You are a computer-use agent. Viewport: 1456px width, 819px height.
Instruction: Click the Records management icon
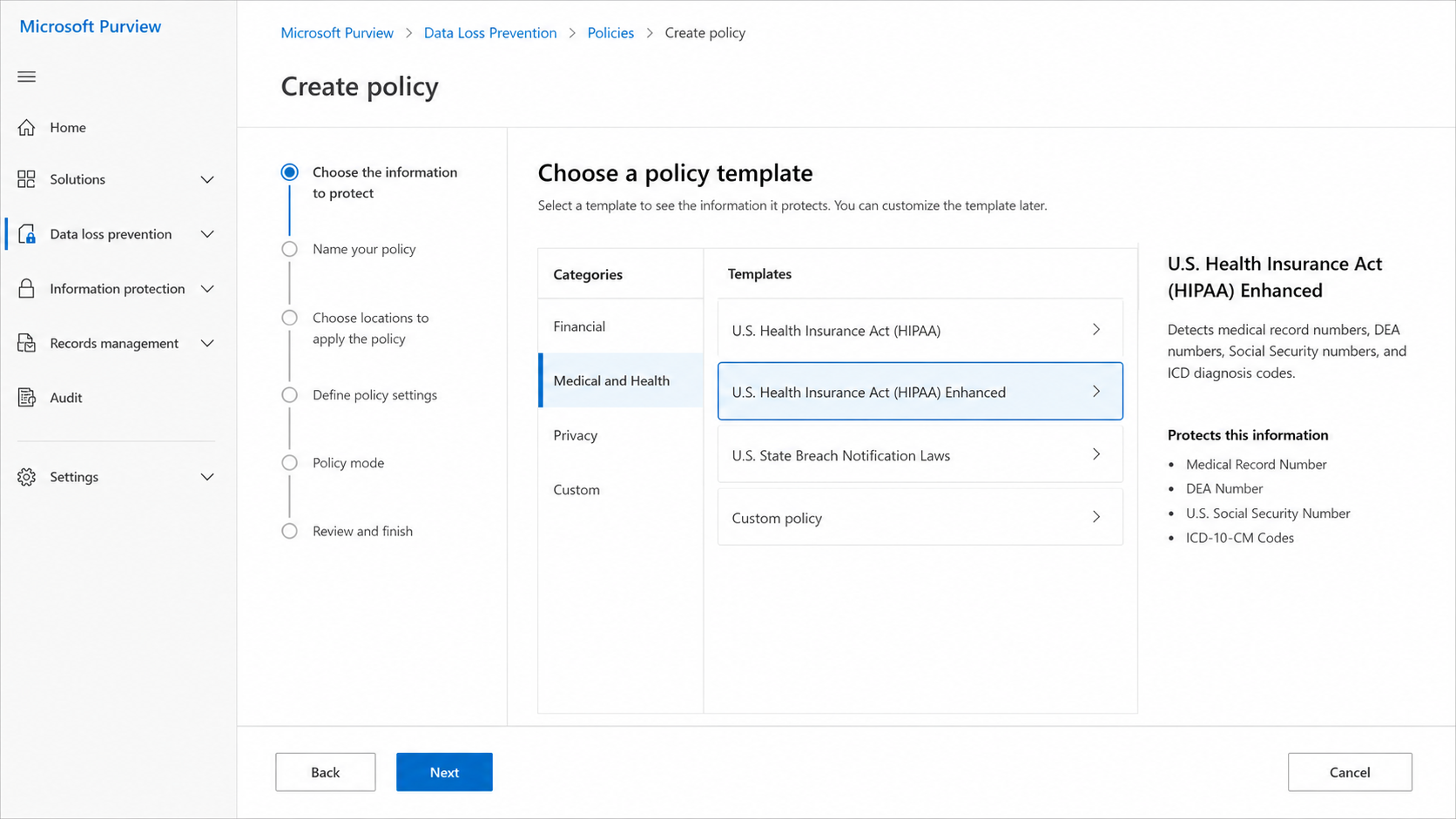(27, 343)
